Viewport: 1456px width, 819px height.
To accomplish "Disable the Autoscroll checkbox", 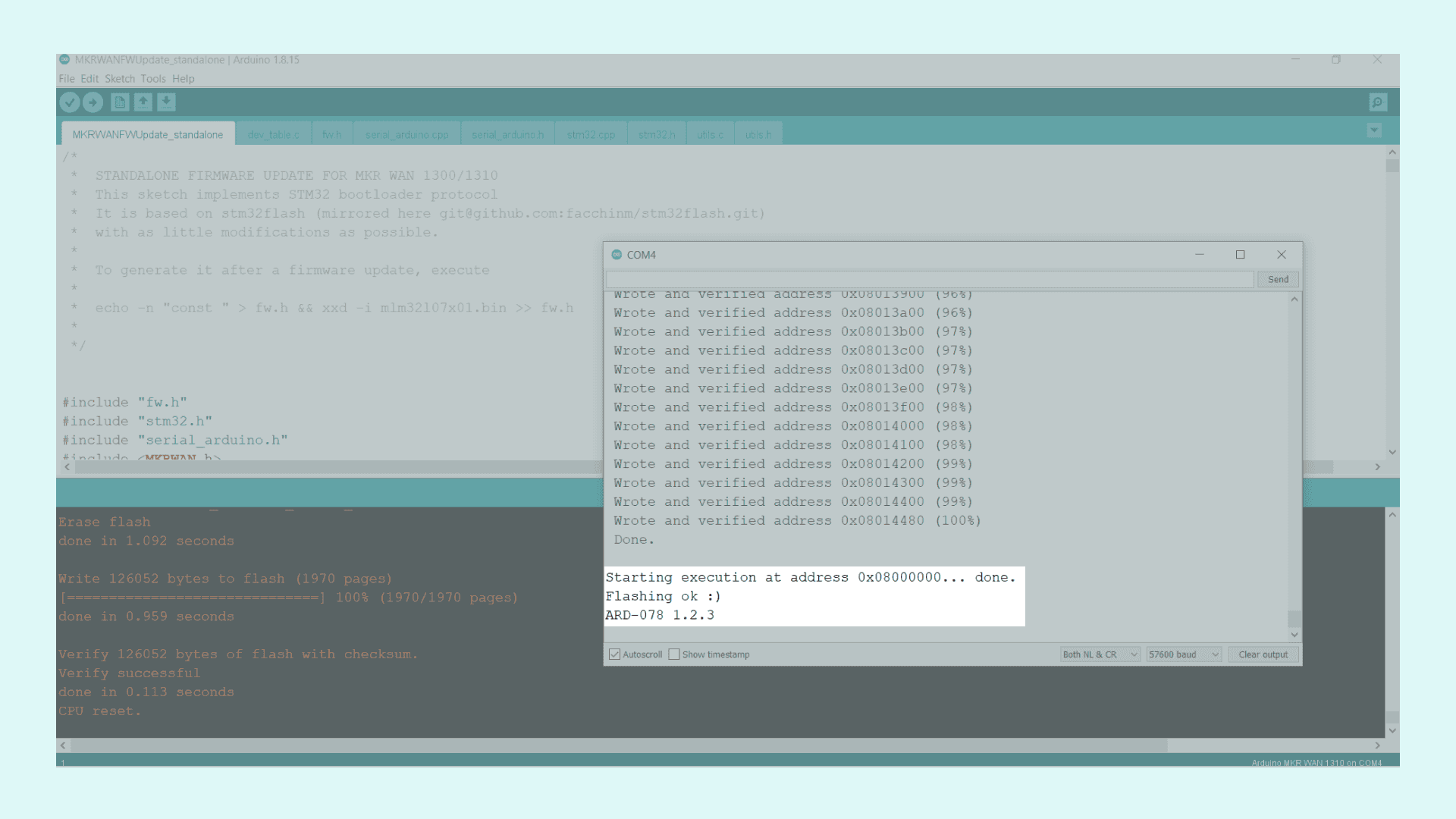I will (x=615, y=654).
